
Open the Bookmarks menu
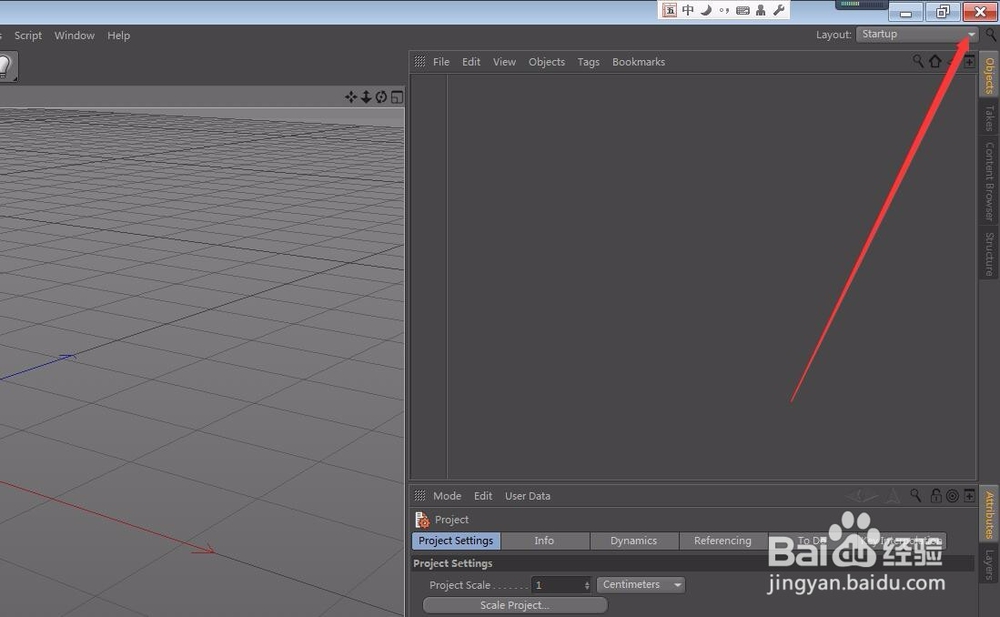tap(638, 62)
